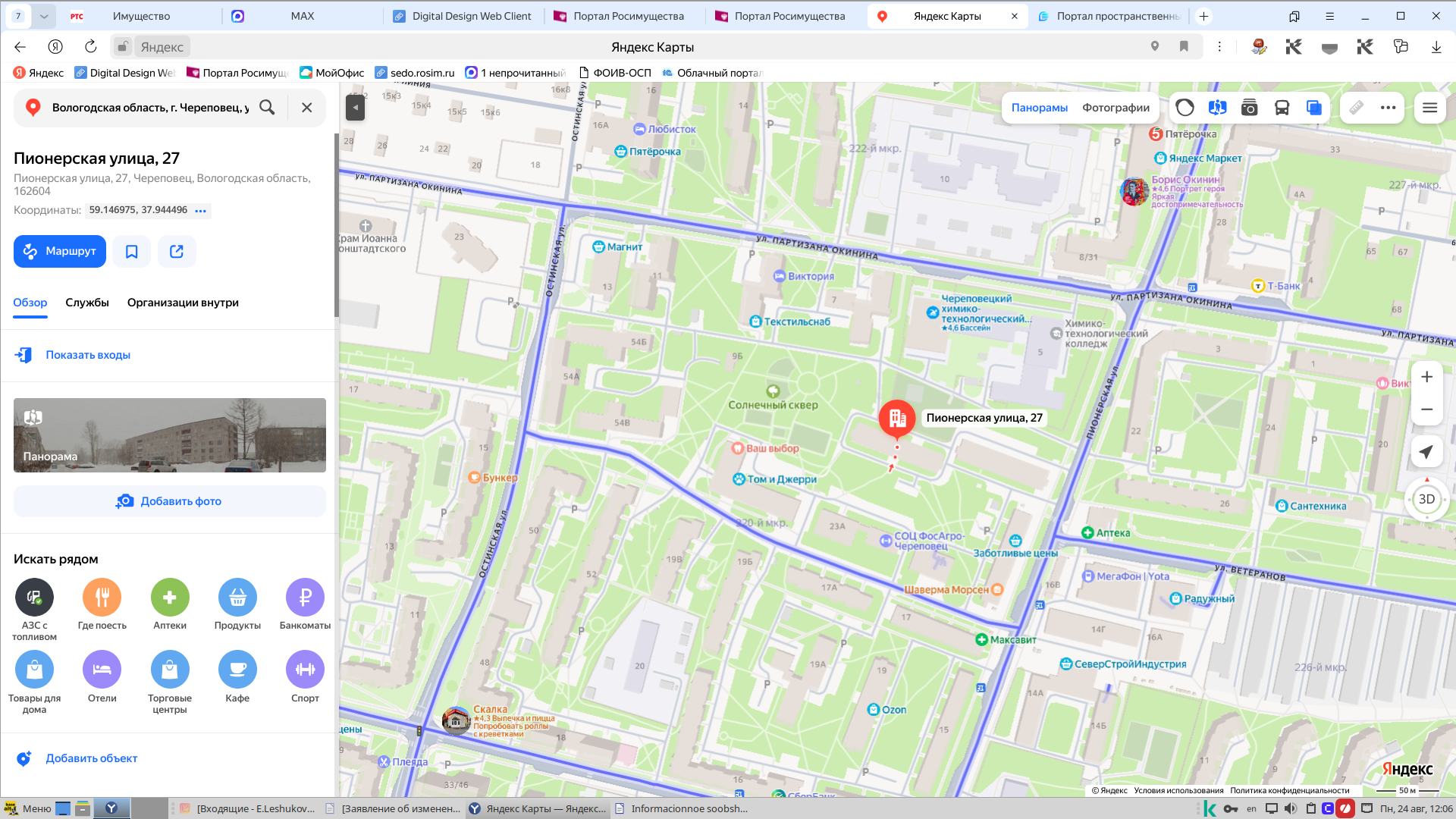Open the Панорама thumbnail image
Screen dimensions: 1456x819
[170, 435]
